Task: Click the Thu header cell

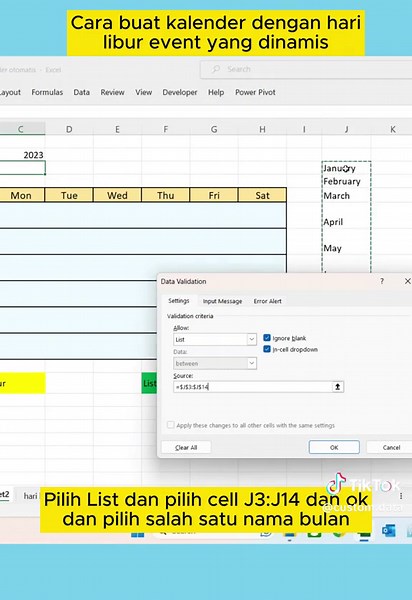Action: (166, 196)
